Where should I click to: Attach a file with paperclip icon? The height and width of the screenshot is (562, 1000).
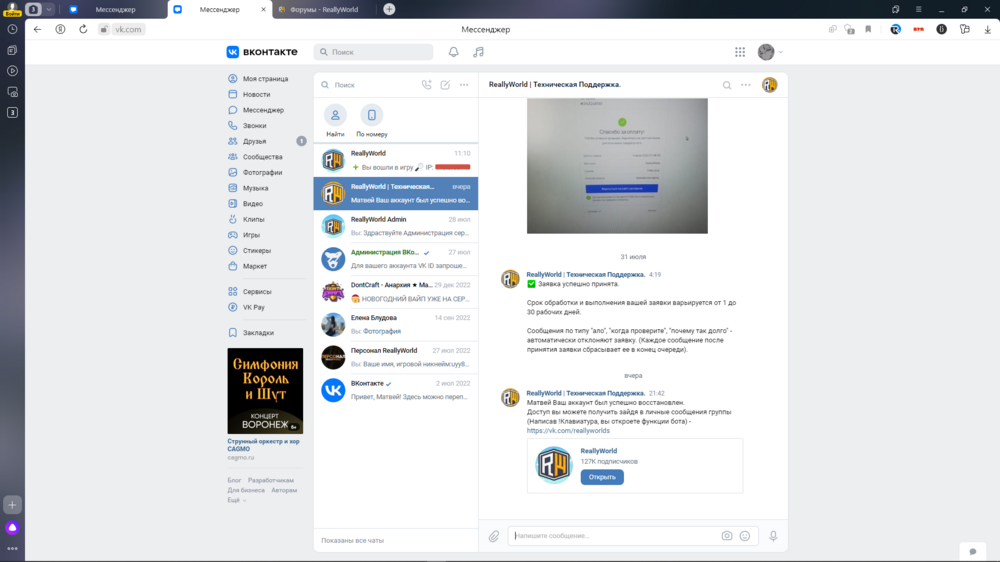tap(494, 536)
